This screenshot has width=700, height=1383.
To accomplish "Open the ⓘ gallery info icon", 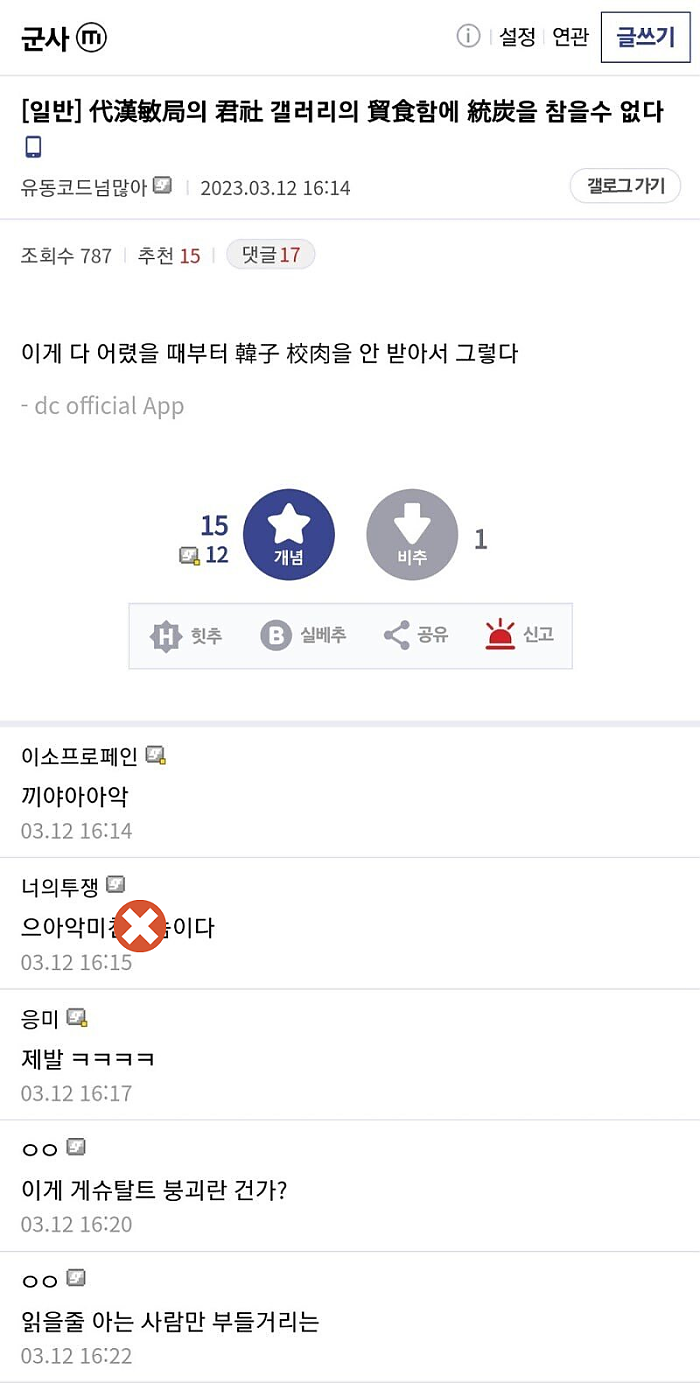I will point(466,36).
